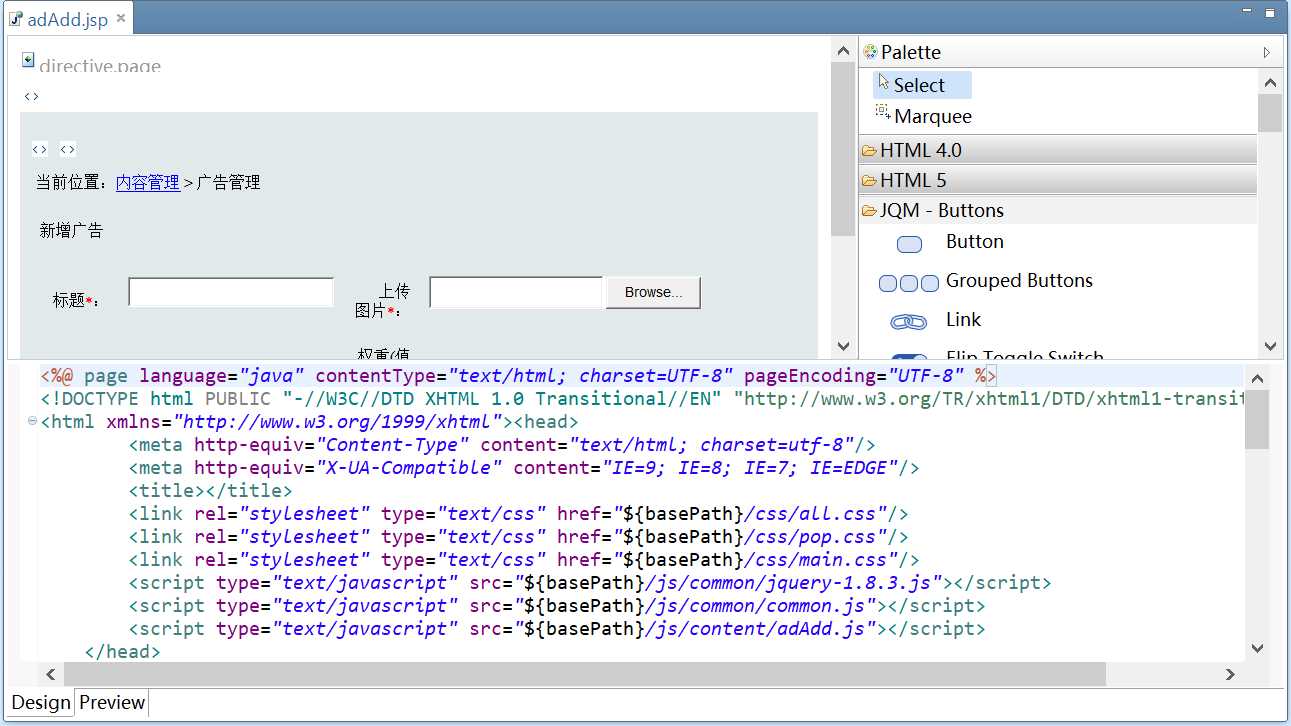The width and height of the screenshot is (1291, 726).
Task: Click the closing </head> tag line
Action: (122, 651)
